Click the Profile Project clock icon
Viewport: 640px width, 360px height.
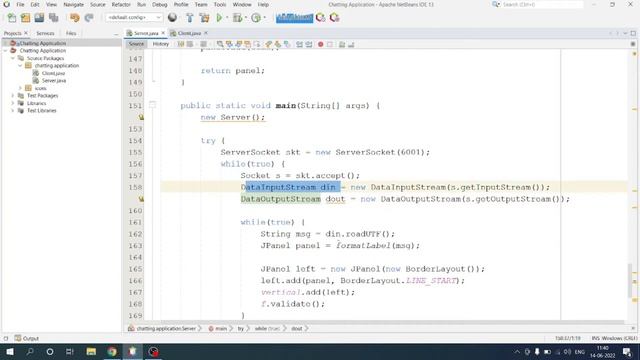click(x=256, y=18)
